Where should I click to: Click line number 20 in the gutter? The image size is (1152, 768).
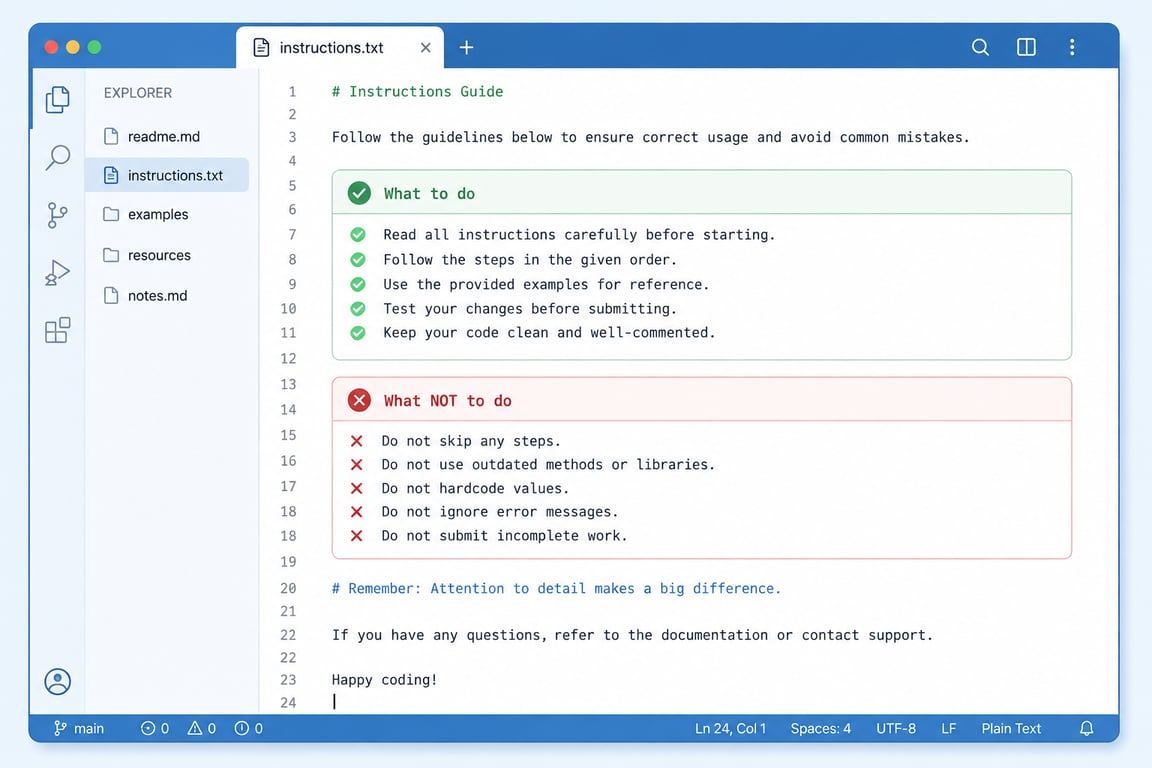[x=288, y=589]
